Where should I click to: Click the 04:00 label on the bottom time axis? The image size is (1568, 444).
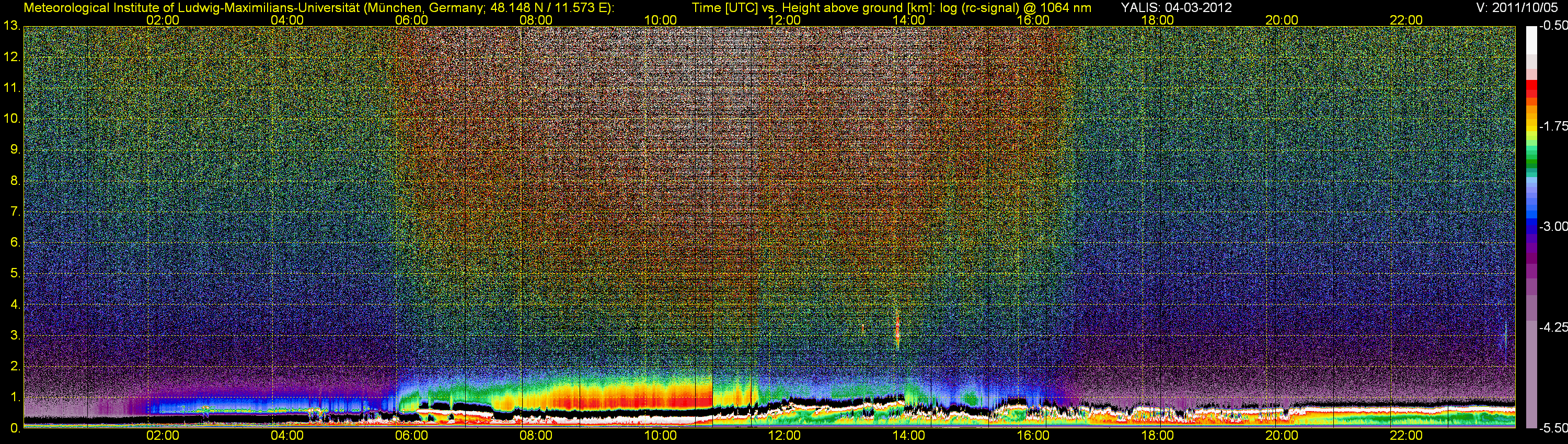click(x=287, y=436)
